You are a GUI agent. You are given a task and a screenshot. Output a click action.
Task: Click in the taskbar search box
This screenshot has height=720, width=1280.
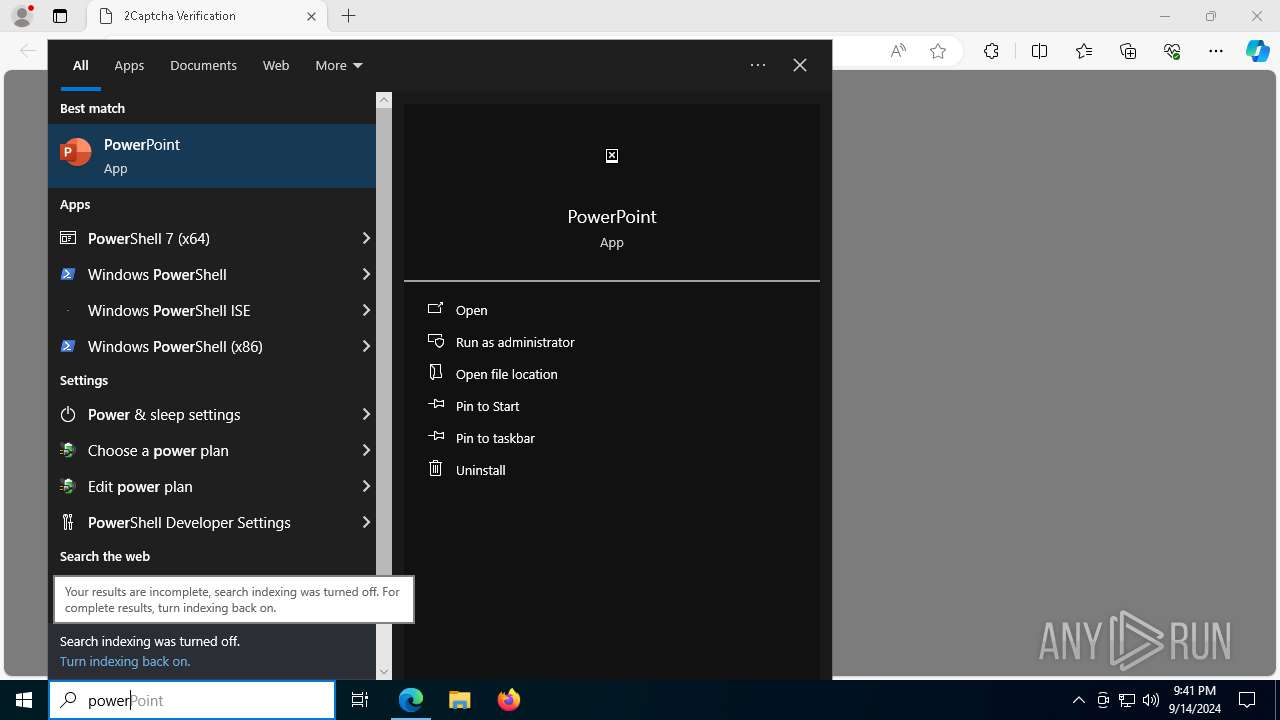[192, 700]
